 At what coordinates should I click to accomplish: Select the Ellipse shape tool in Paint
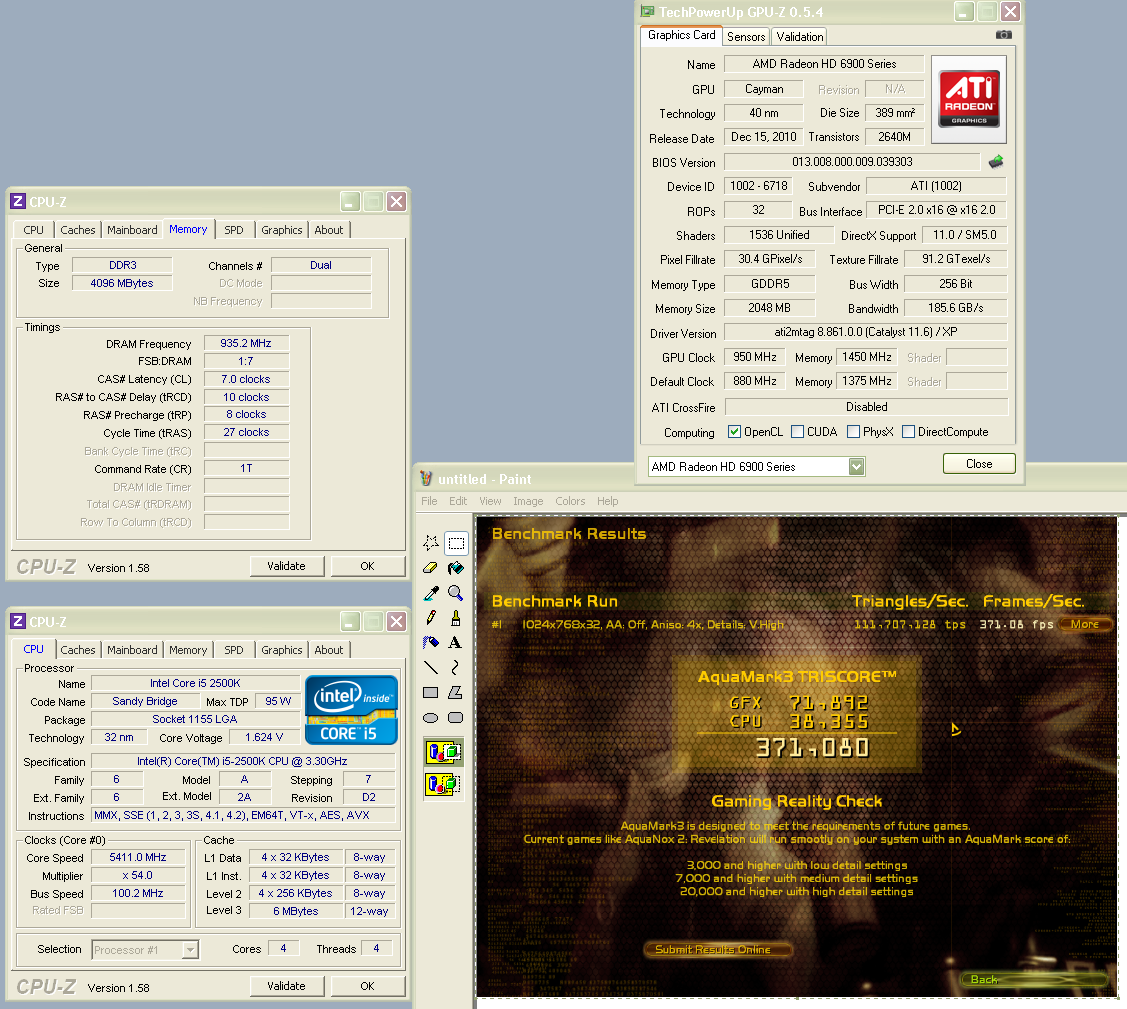click(431, 718)
